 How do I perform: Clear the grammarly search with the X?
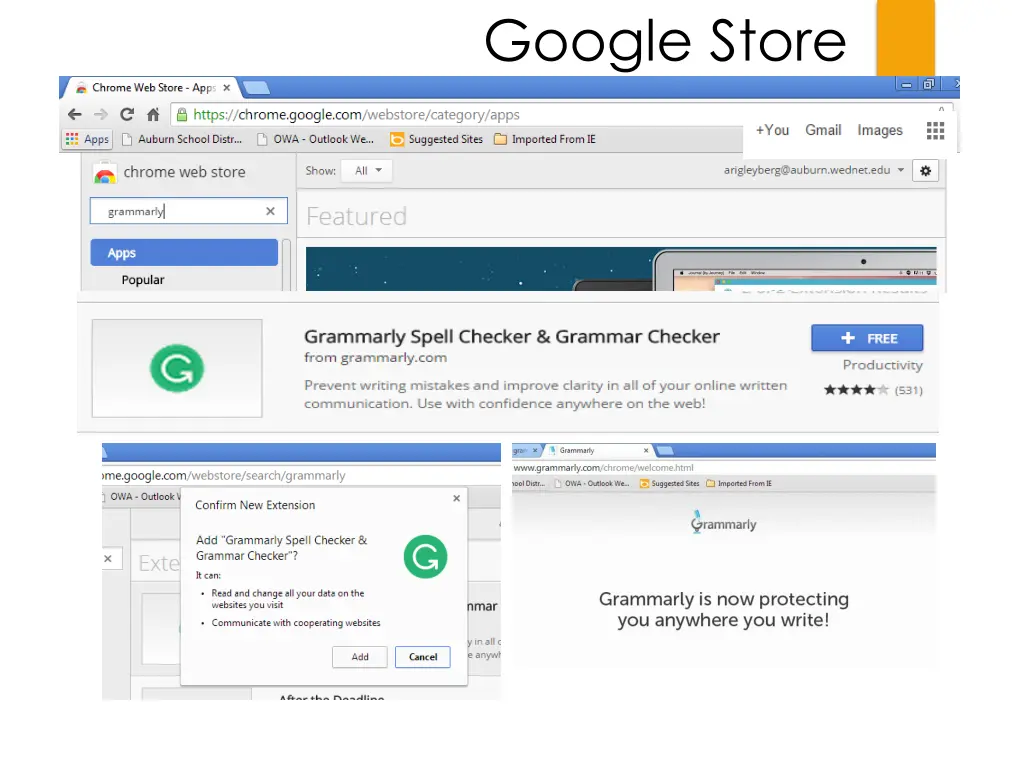(270, 211)
